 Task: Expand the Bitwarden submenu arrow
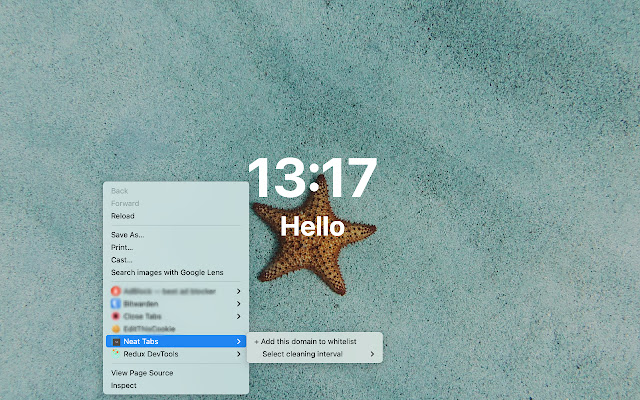click(238, 304)
